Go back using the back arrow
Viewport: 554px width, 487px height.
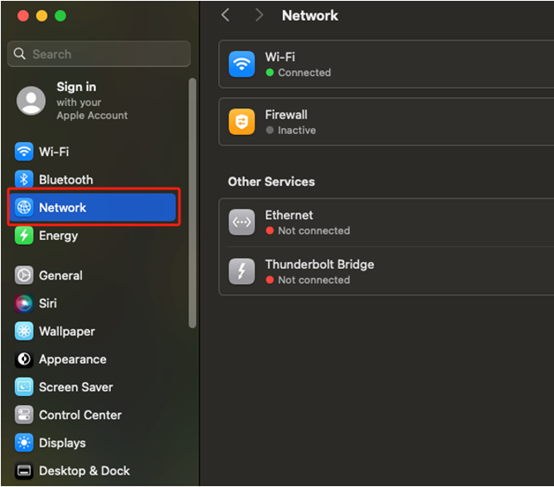225,15
